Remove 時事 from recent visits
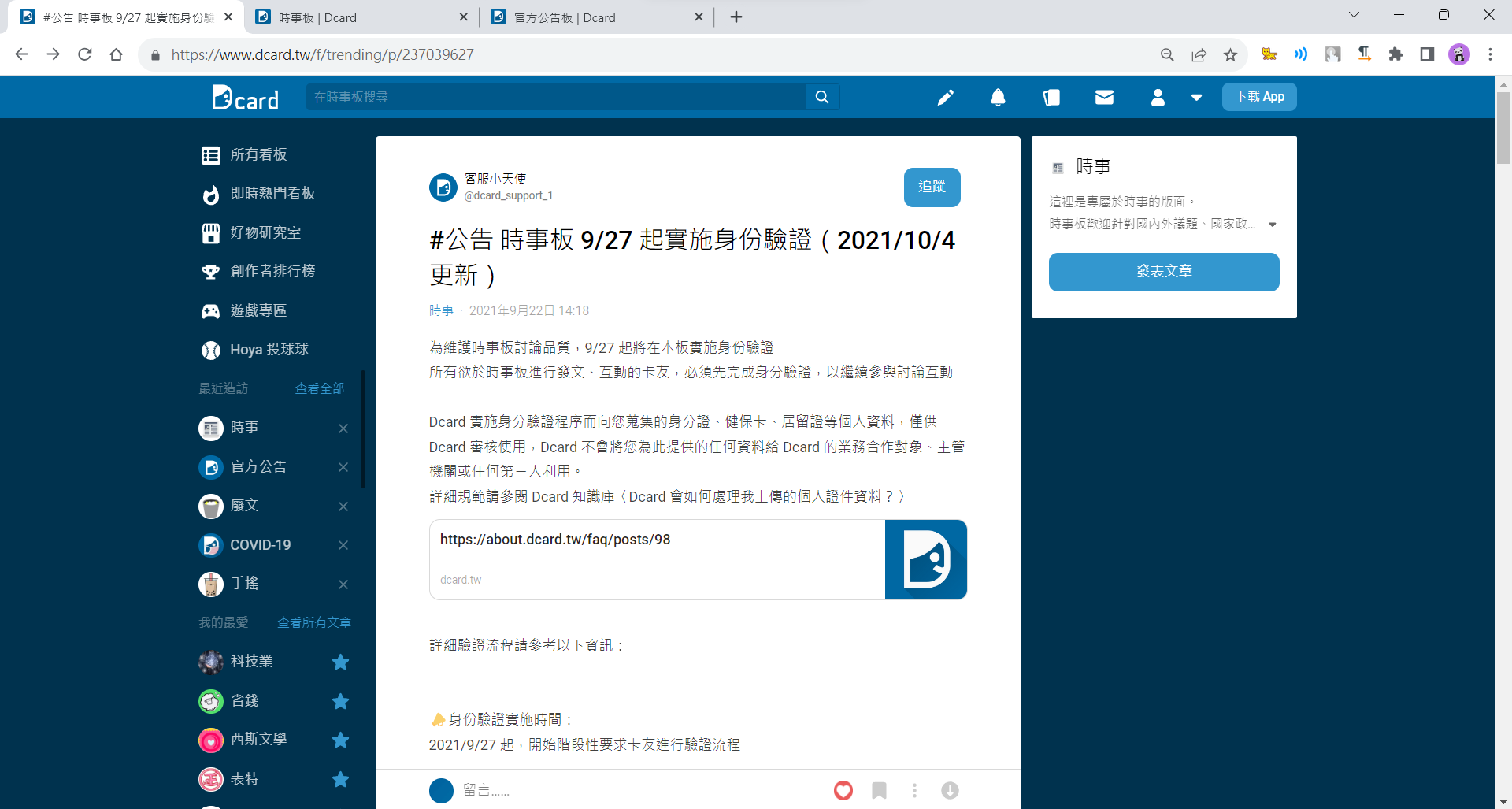 (343, 429)
